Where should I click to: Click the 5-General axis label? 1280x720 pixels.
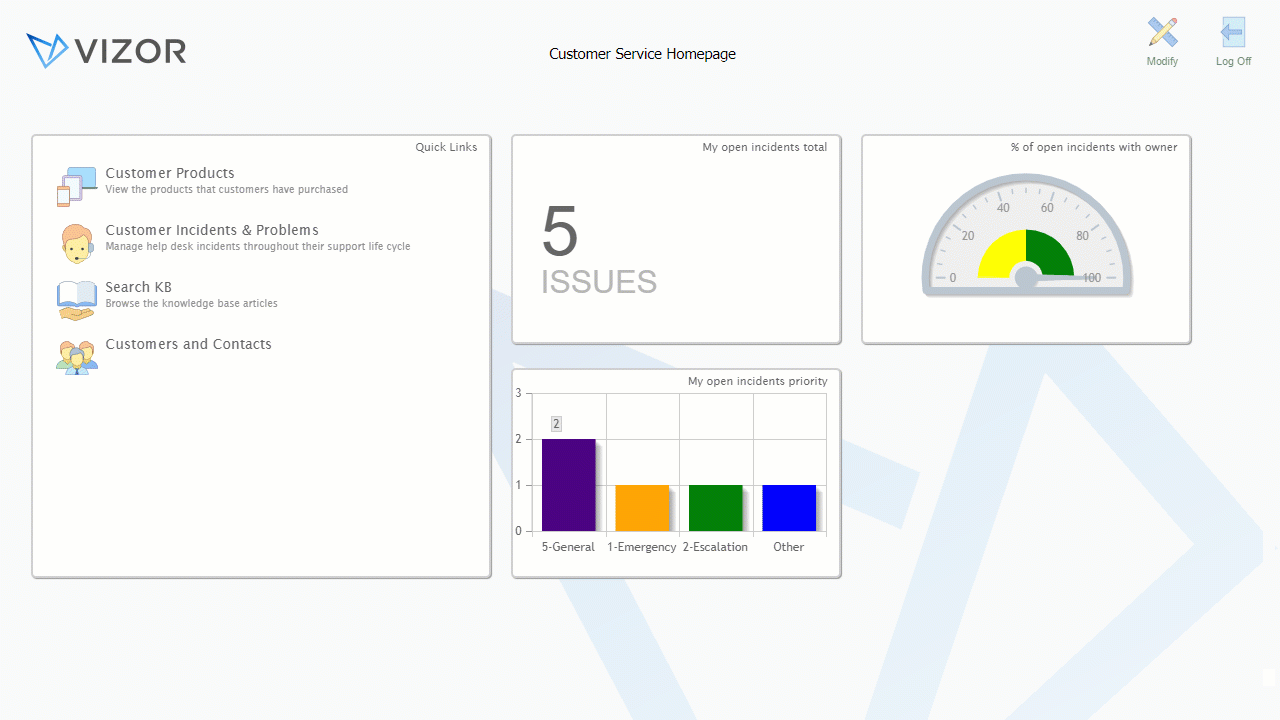568,547
